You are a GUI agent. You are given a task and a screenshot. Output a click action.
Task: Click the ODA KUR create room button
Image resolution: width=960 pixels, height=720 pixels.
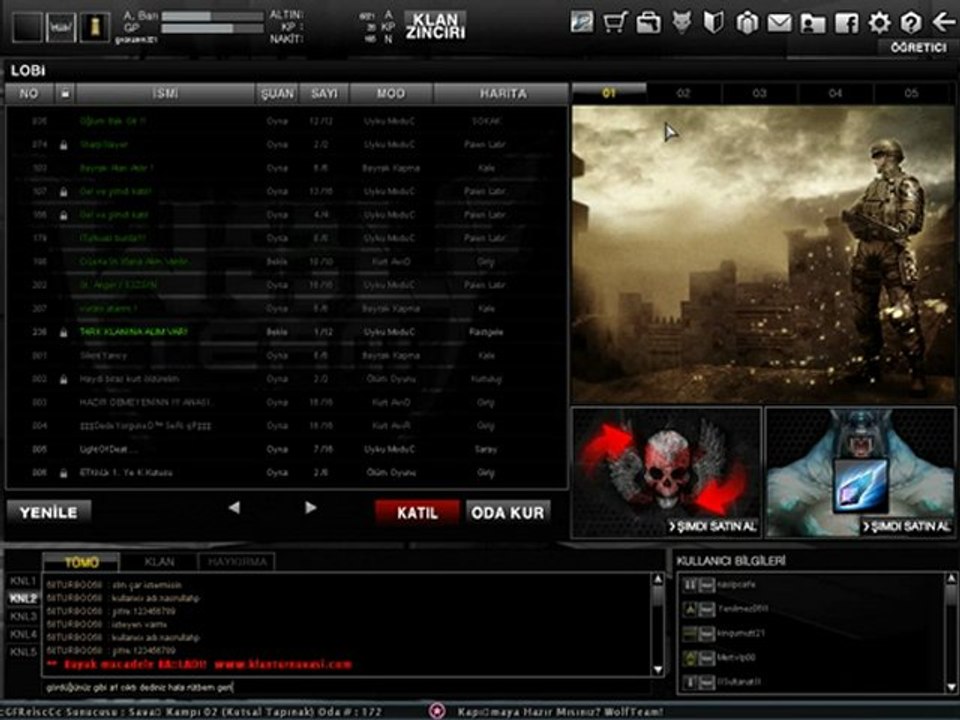(x=508, y=512)
